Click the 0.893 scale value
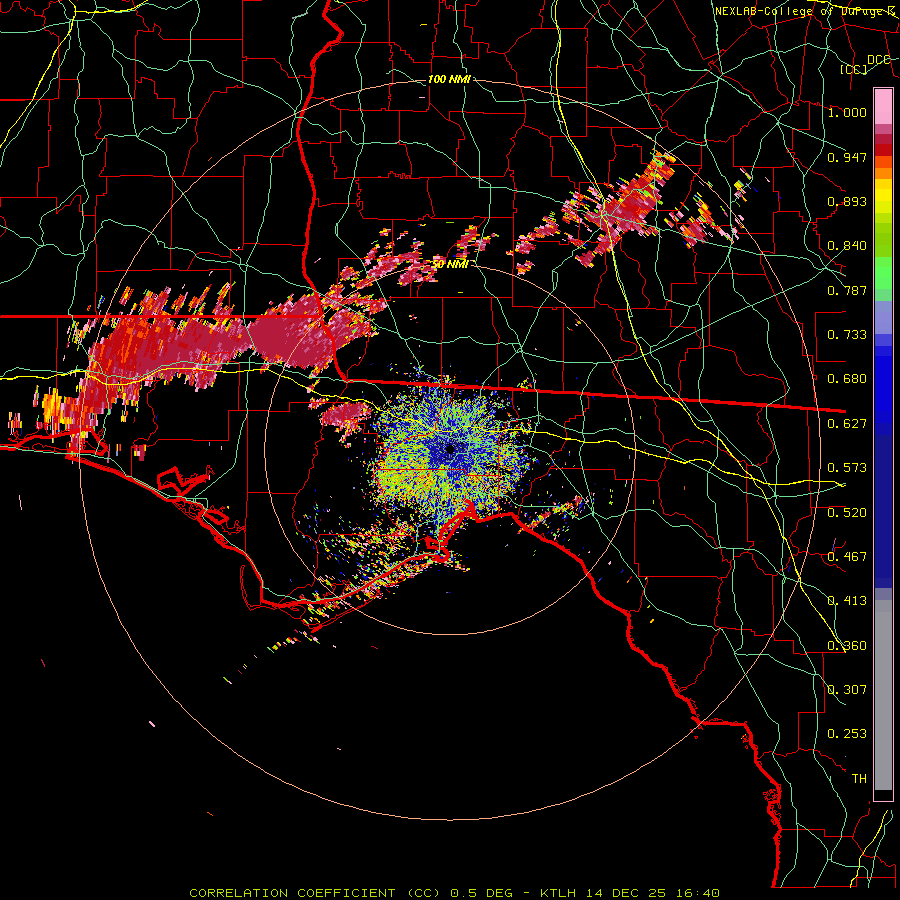The image size is (900, 900). pos(847,201)
